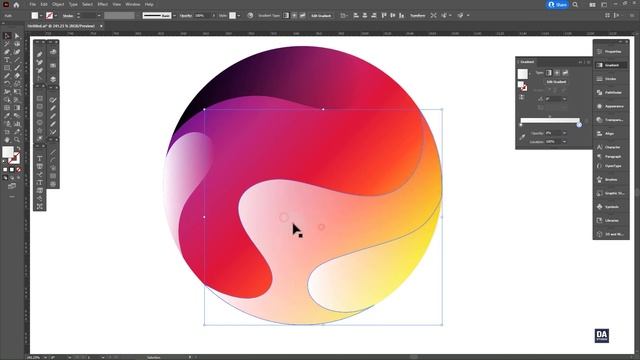Screen dimensions: 640x360
Task: Open the Object menu
Action: [x=58, y=4]
